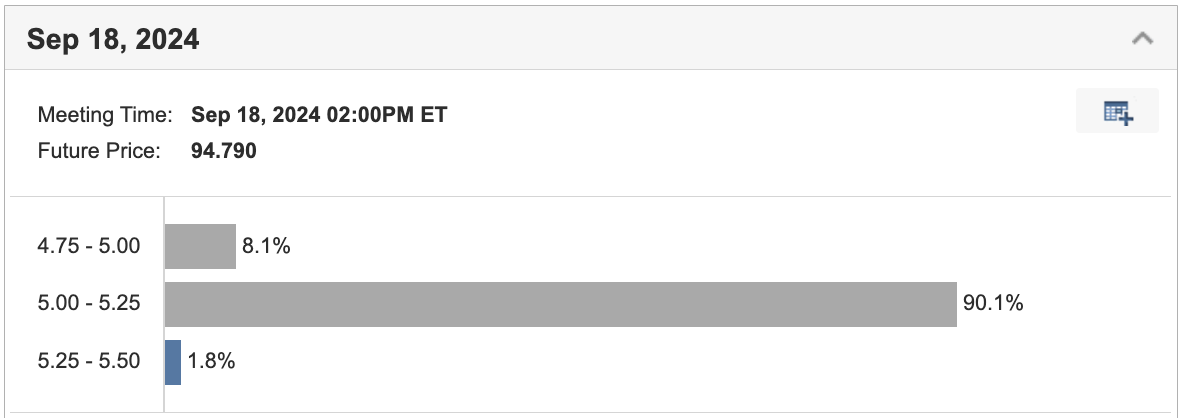Image resolution: width=1182 pixels, height=418 pixels.
Task: Click the 8.1% percentage value
Action: (x=266, y=246)
